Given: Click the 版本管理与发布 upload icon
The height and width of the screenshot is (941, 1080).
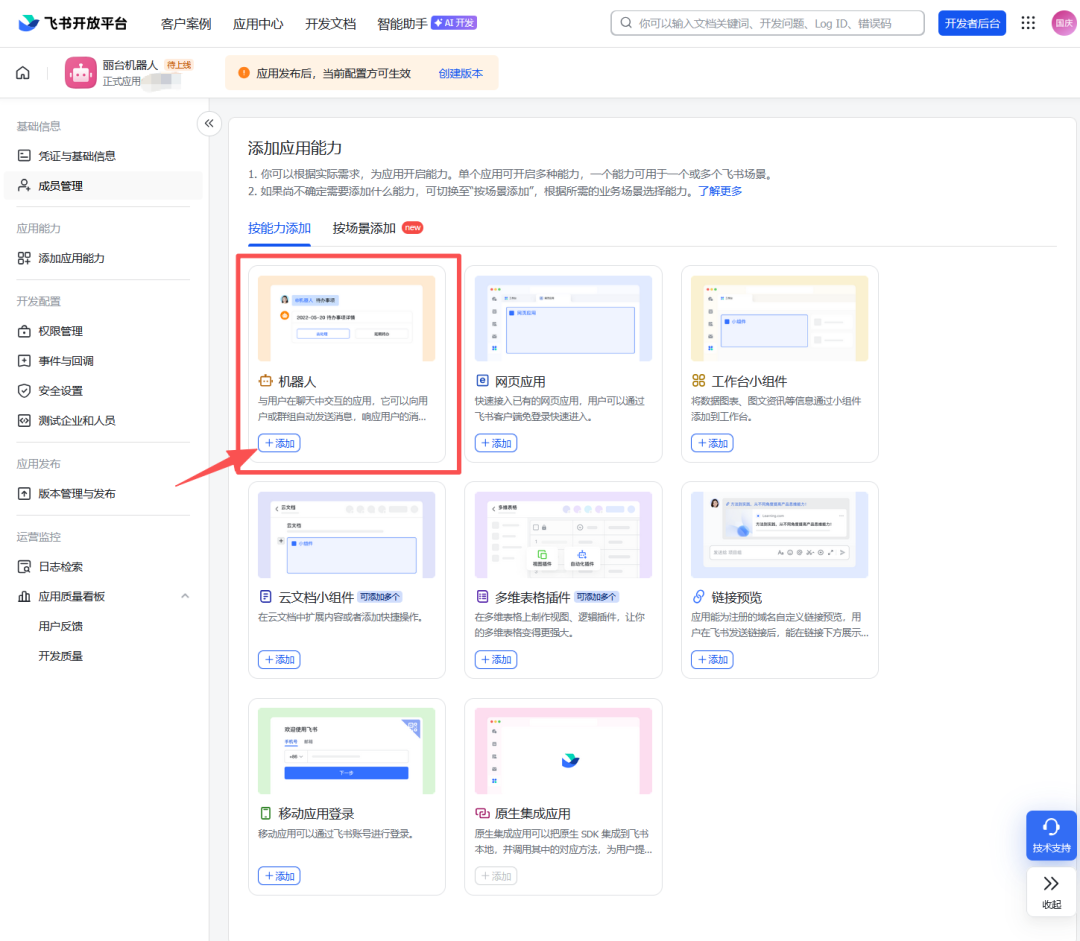Looking at the screenshot, I should (x=24, y=494).
